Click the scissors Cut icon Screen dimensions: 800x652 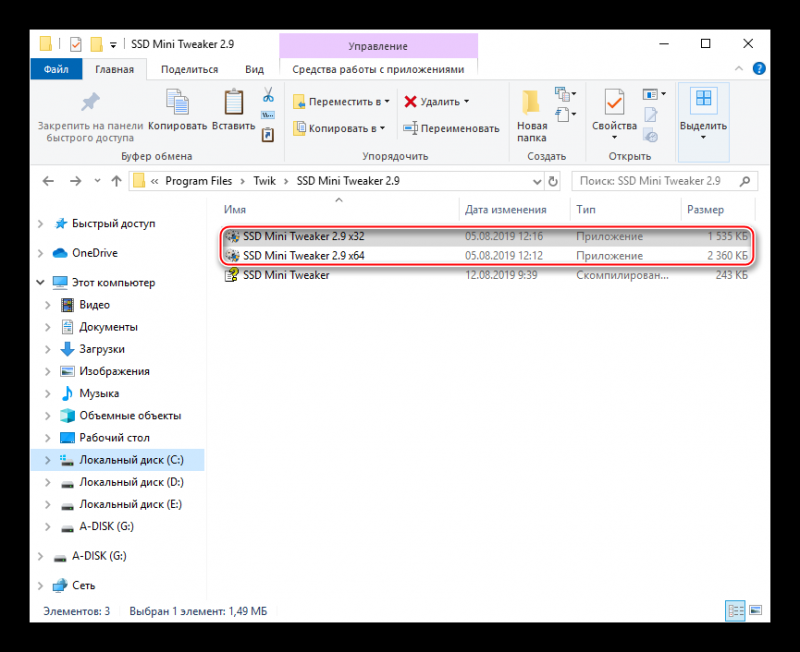pyautogui.click(x=268, y=95)
